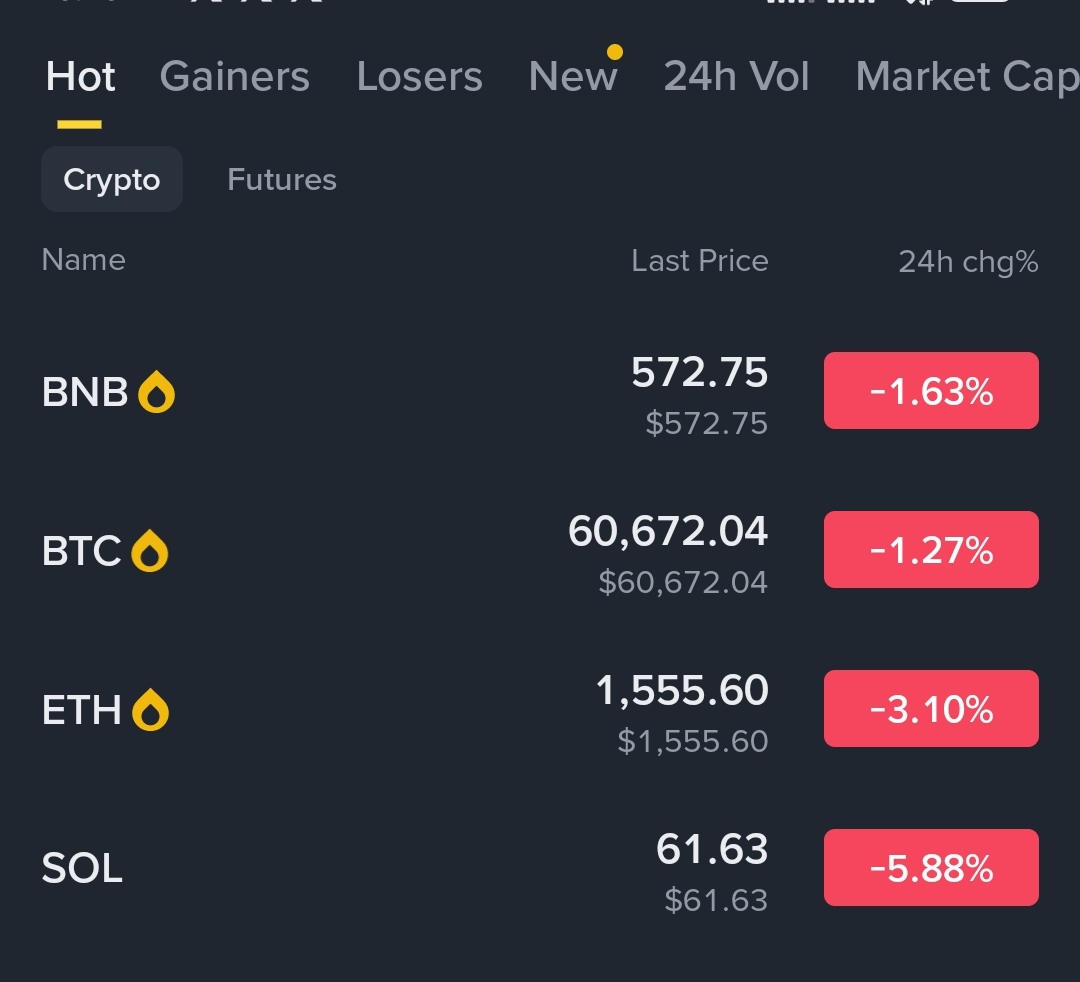Screen dimensions: 1080x982
Task: Tap the flame icon next to BTC
Action: click(x=149, y=551)
